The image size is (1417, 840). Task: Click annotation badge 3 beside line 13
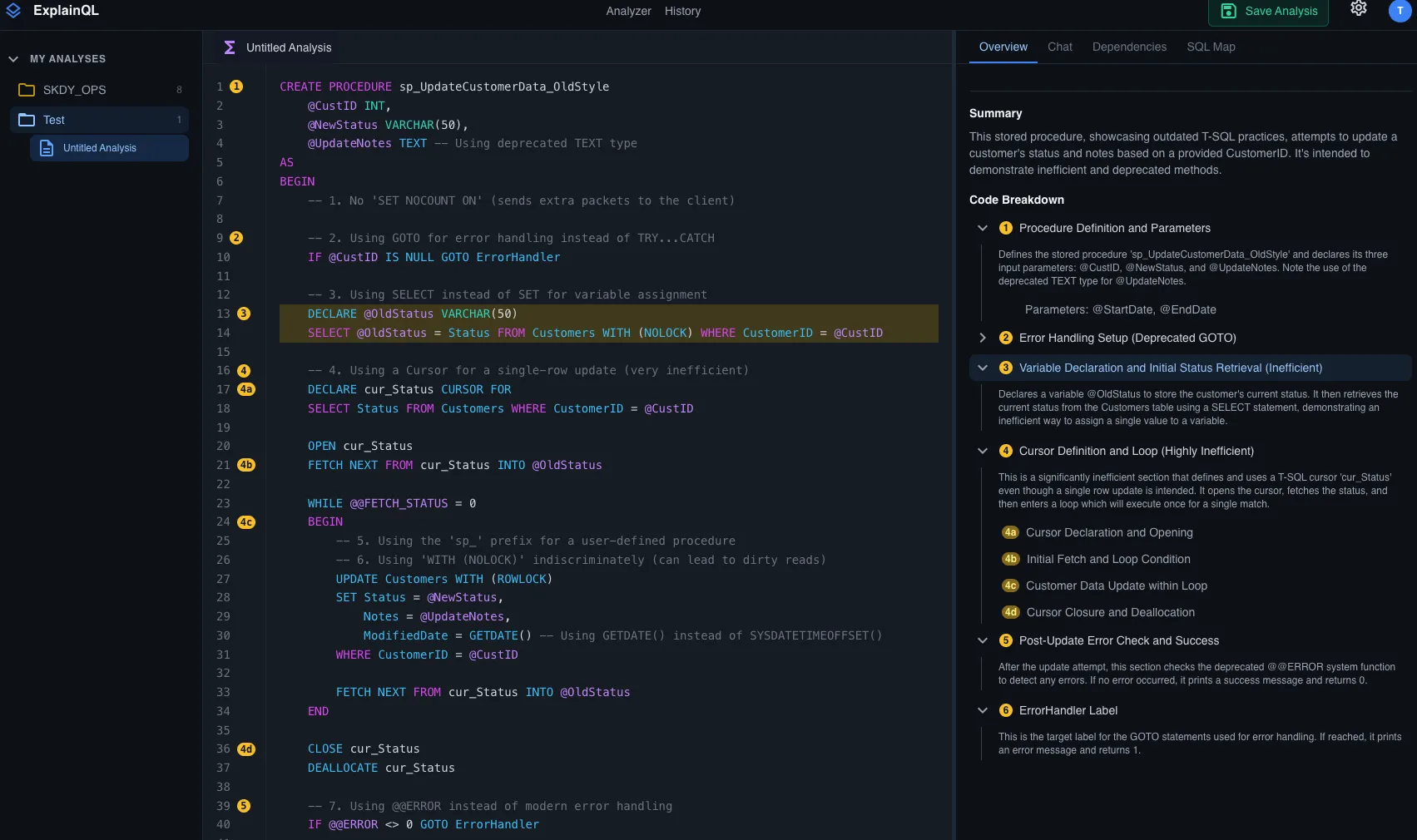[x=242, y=314]
